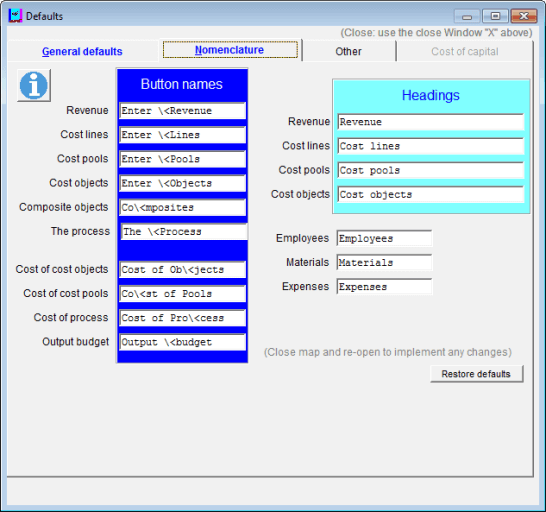The width and height of the screenshot is (546, 512).
Task: Click the Restore defaults button
Action: coord(477,374)
